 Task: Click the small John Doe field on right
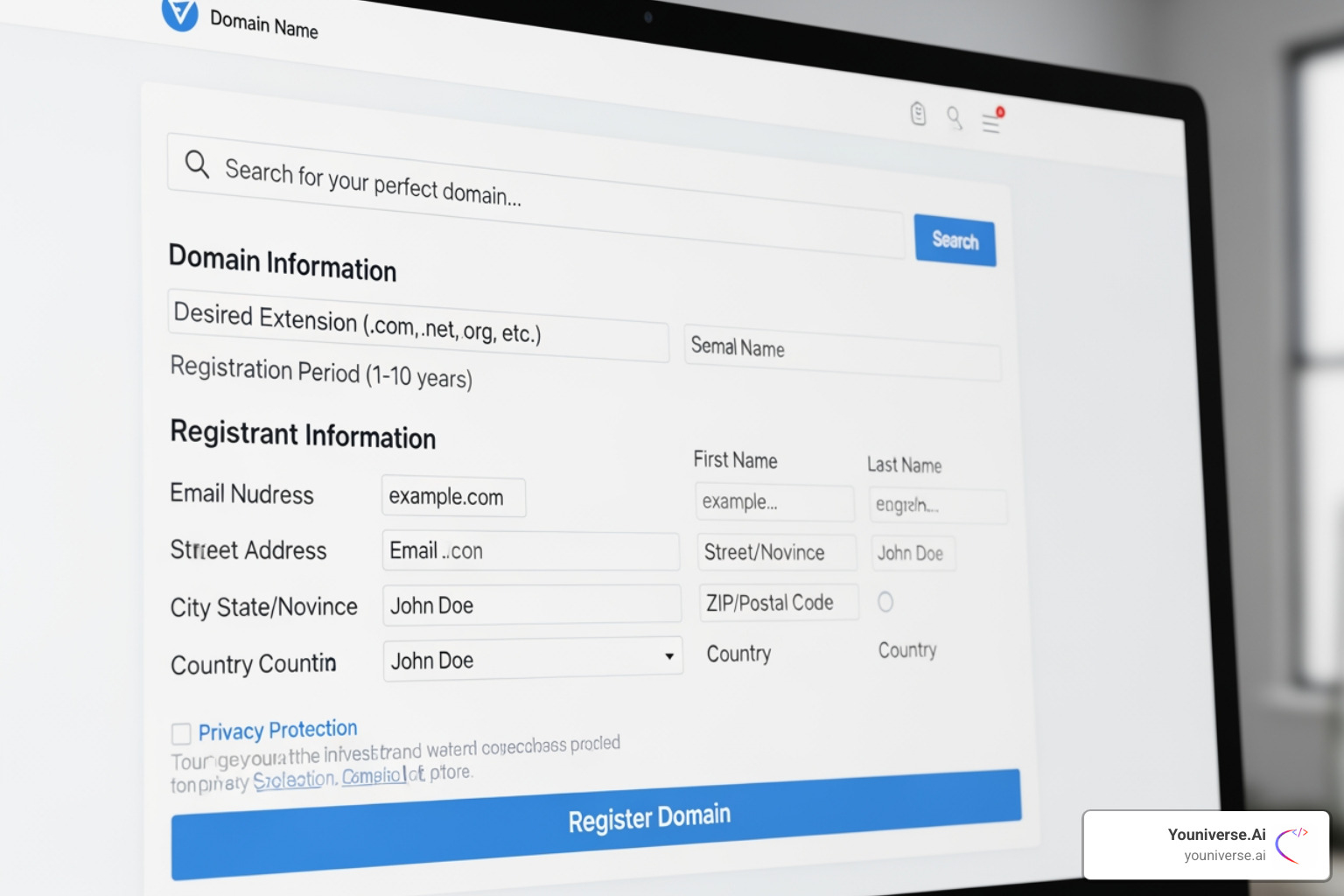click(x=913, y=553)
